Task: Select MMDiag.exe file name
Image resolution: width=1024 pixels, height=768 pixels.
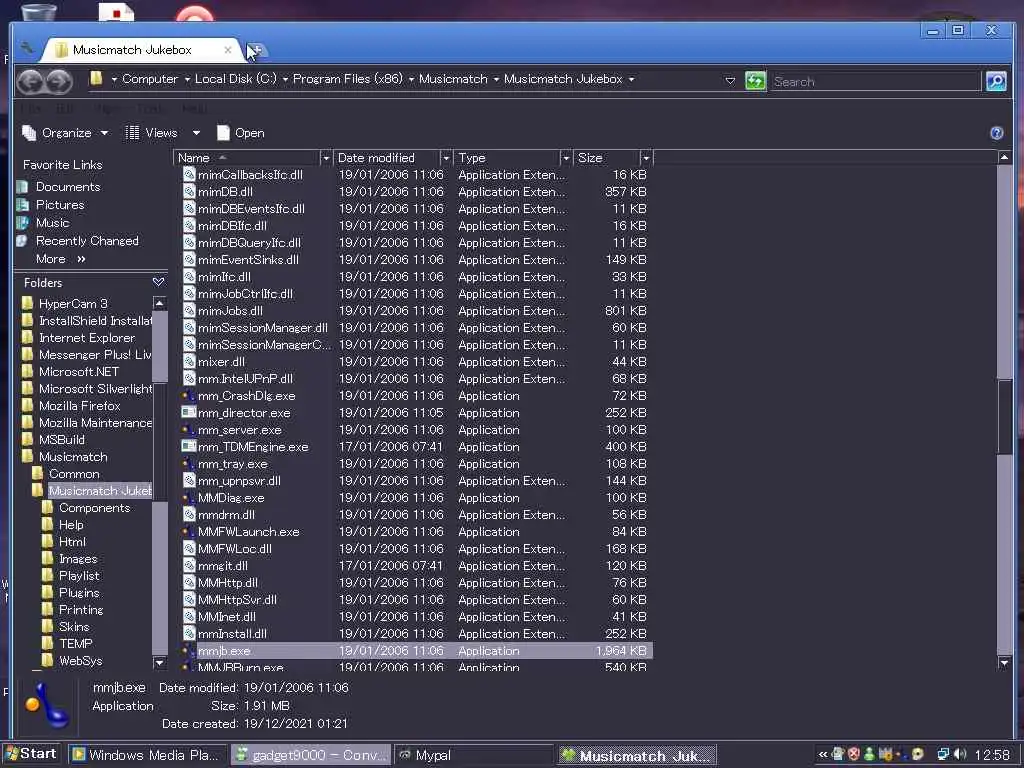Action: pos(231,498)
